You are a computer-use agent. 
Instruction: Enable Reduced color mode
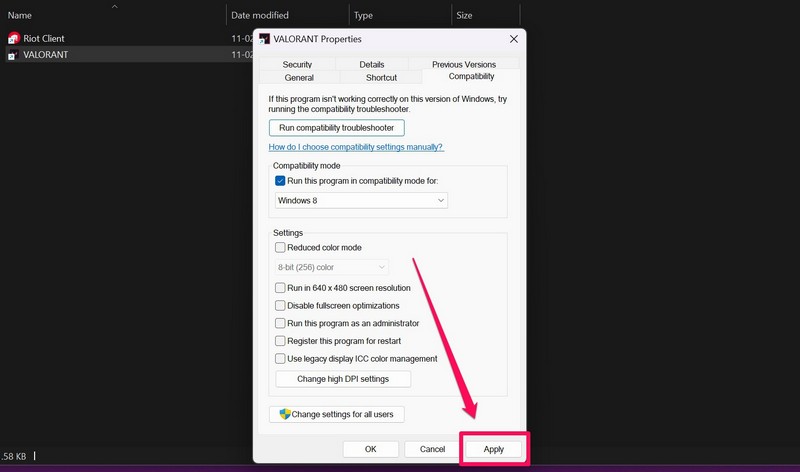pyautogui.click(x=280, y=247)
